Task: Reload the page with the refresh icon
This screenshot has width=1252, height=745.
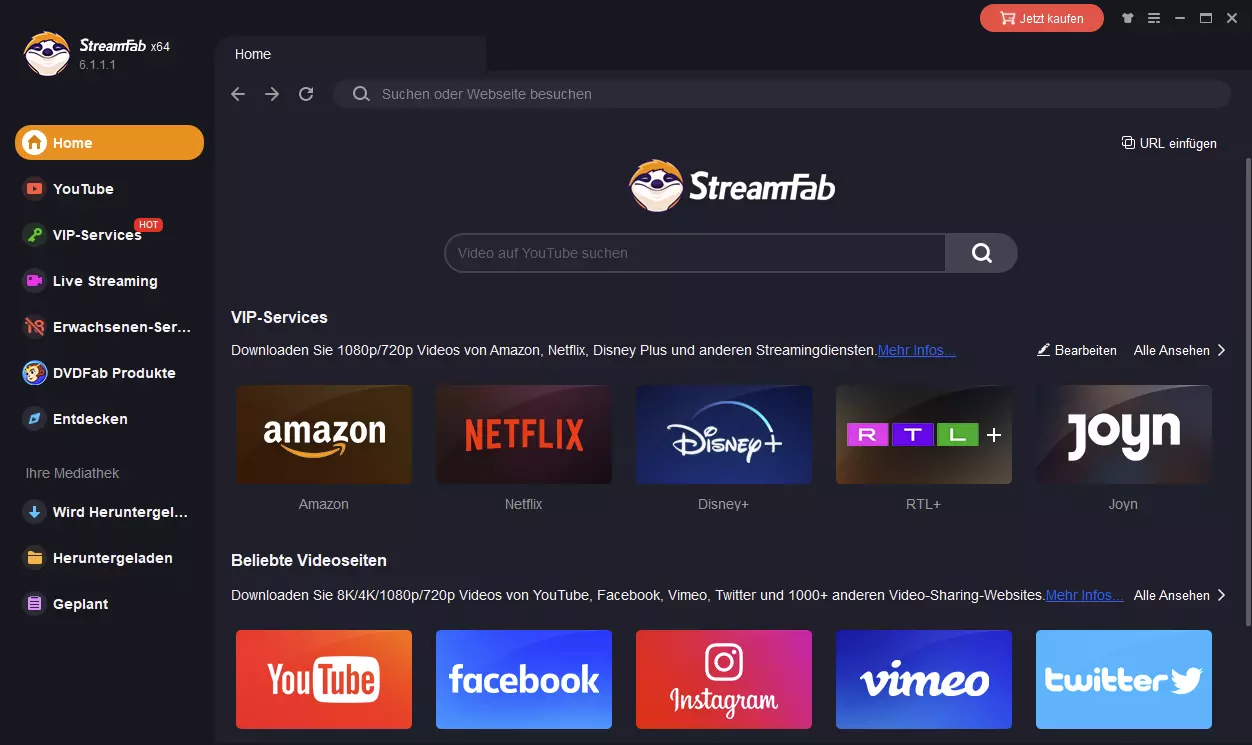Action: coord(307,94)
